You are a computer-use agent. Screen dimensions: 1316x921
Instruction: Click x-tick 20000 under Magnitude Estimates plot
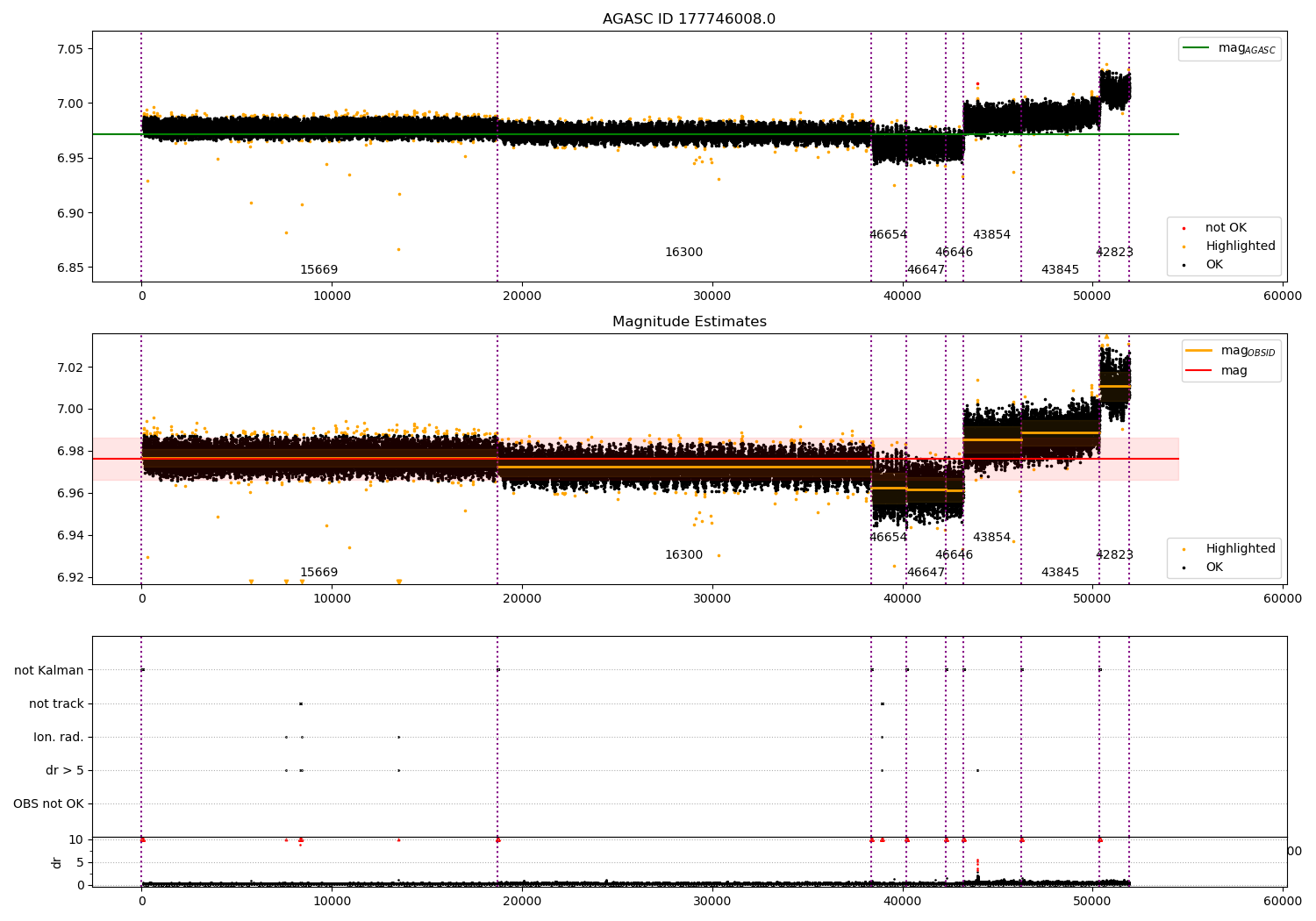click(x=522, y=599)
